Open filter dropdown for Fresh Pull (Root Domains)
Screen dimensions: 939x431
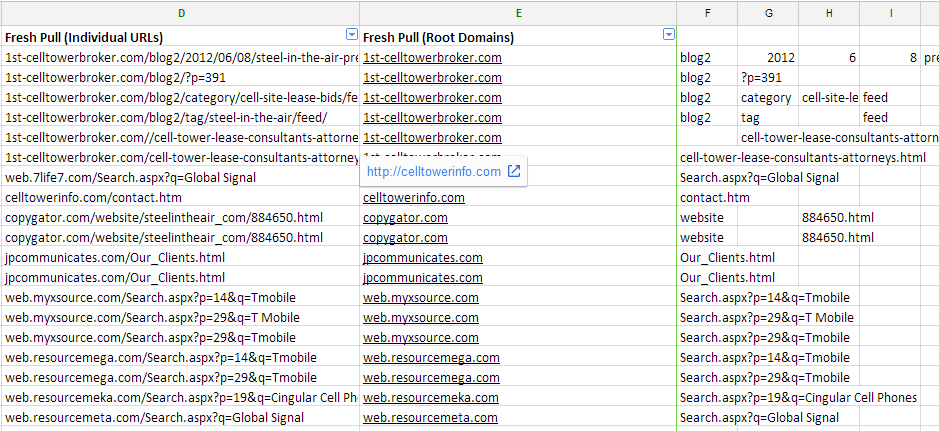coord(669,35)
